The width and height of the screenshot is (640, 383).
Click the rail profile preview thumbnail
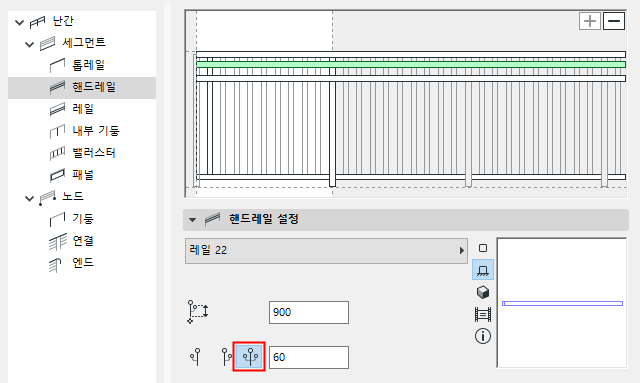coord(562,303)
